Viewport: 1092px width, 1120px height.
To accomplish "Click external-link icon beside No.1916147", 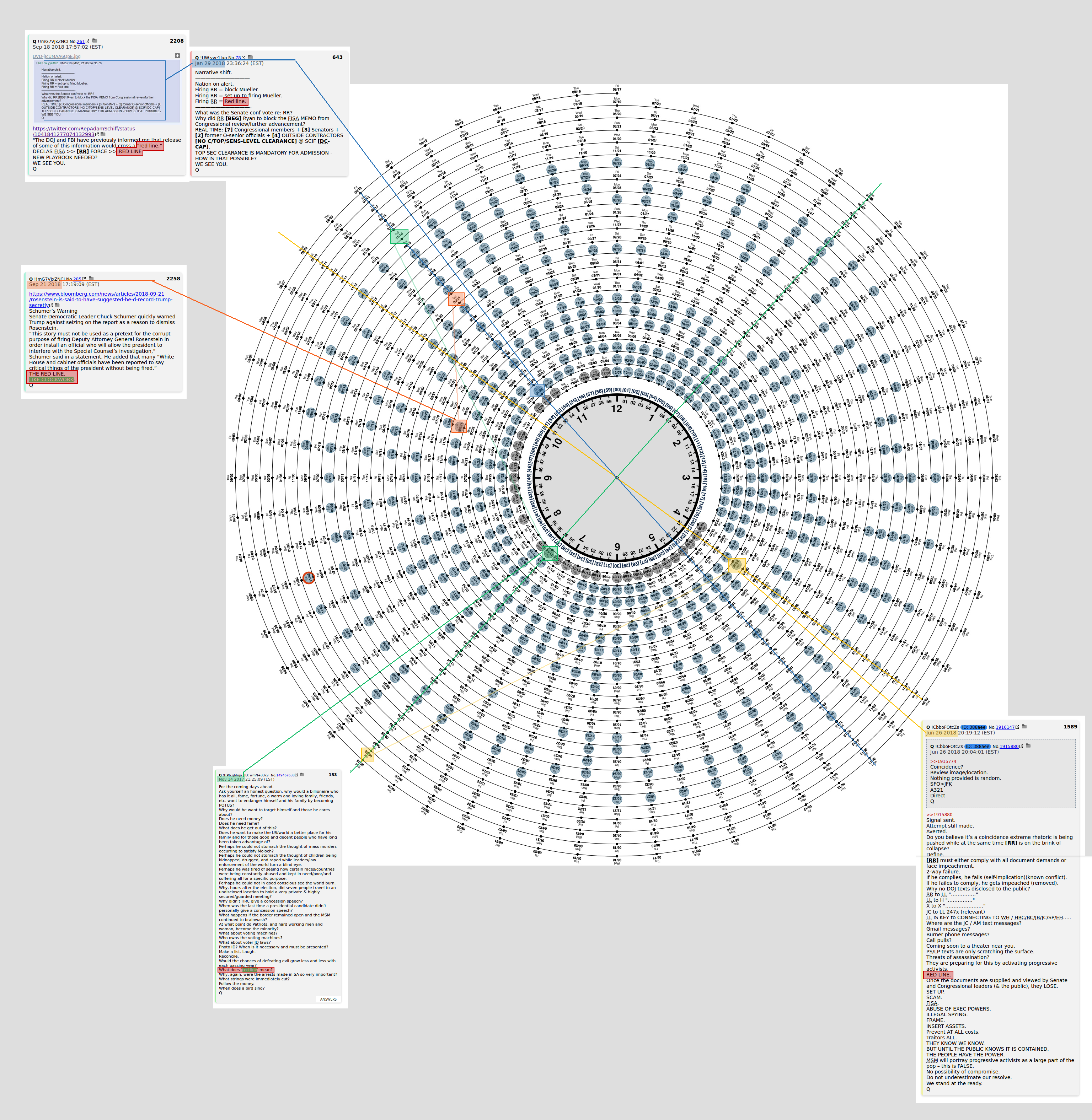I will tap(1017, 727).
